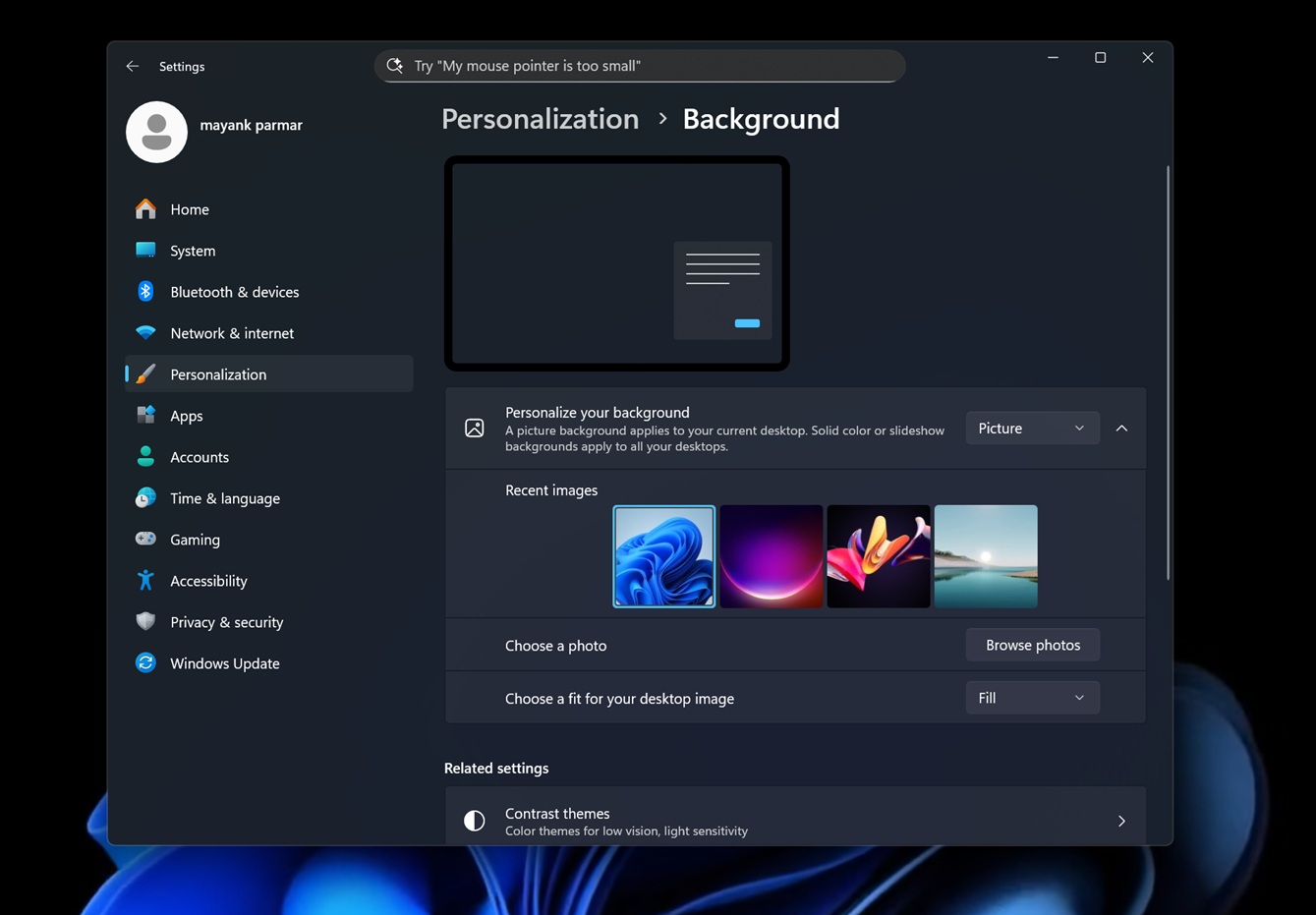Open the background type Picture dropdown
Screen dimensions: 1316x915
coord(1032,428)
